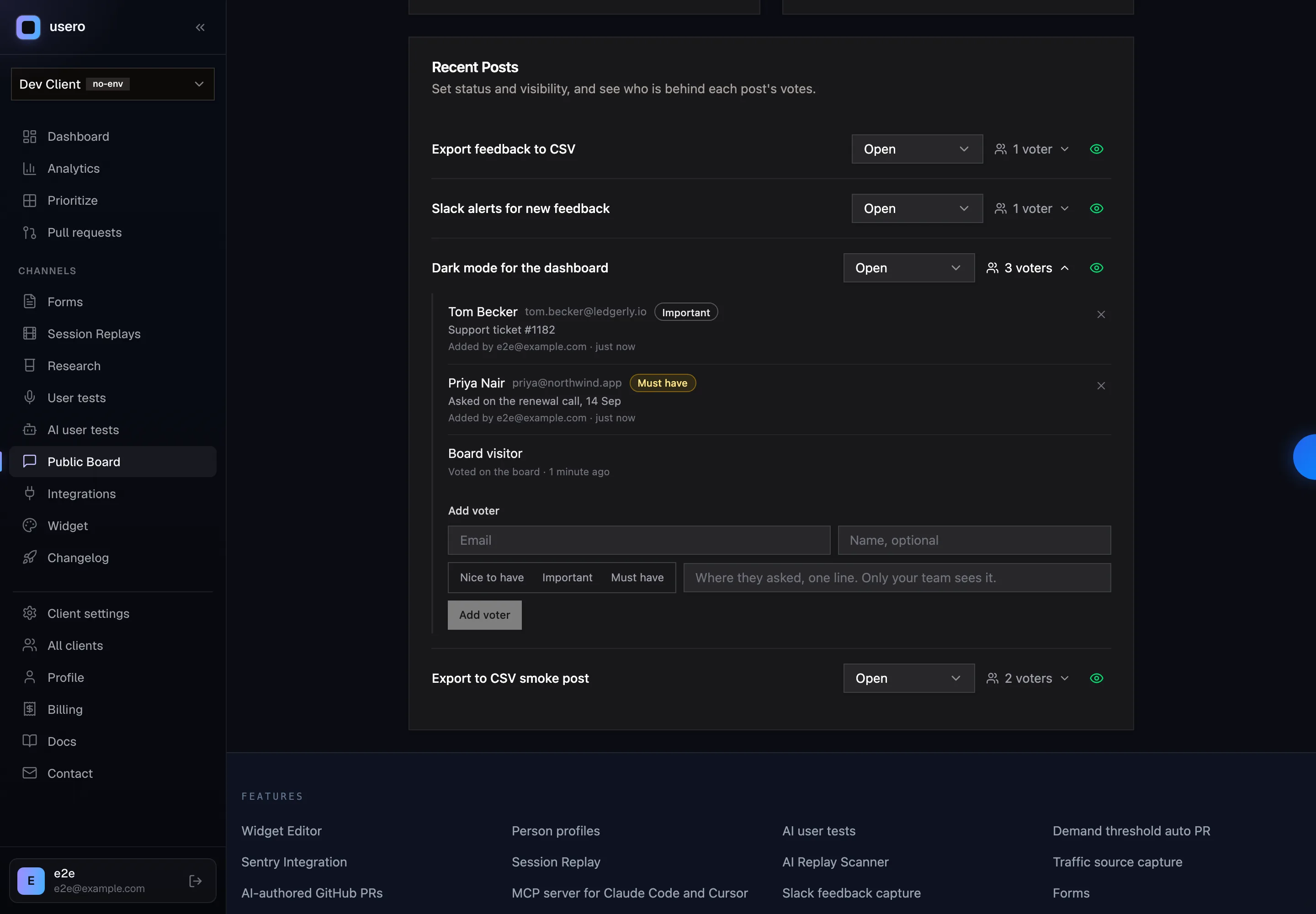Image resolution: width=1316 pixels, height=914 pixels.
Task: Click the Docs book icon
Action: (30, 741)
